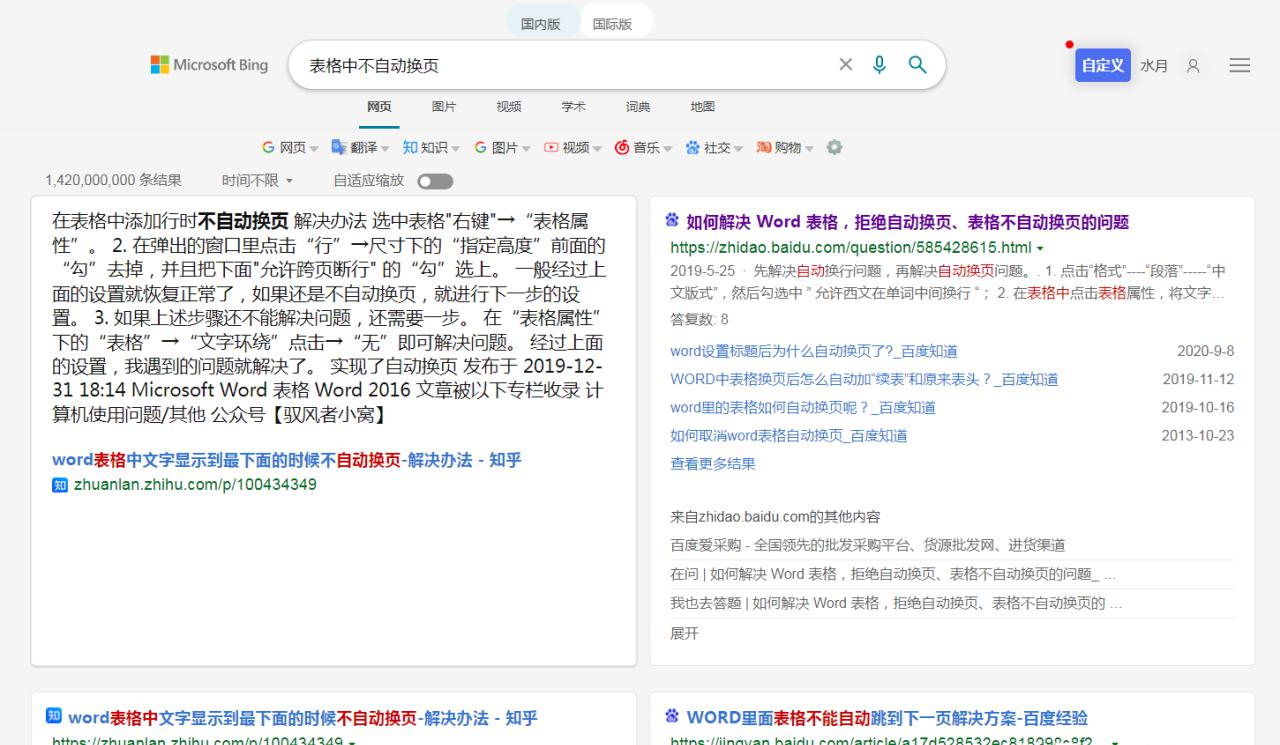
Task: Click date 2019-11-12
Action: pyautogui.click(x=1198, y=379)
